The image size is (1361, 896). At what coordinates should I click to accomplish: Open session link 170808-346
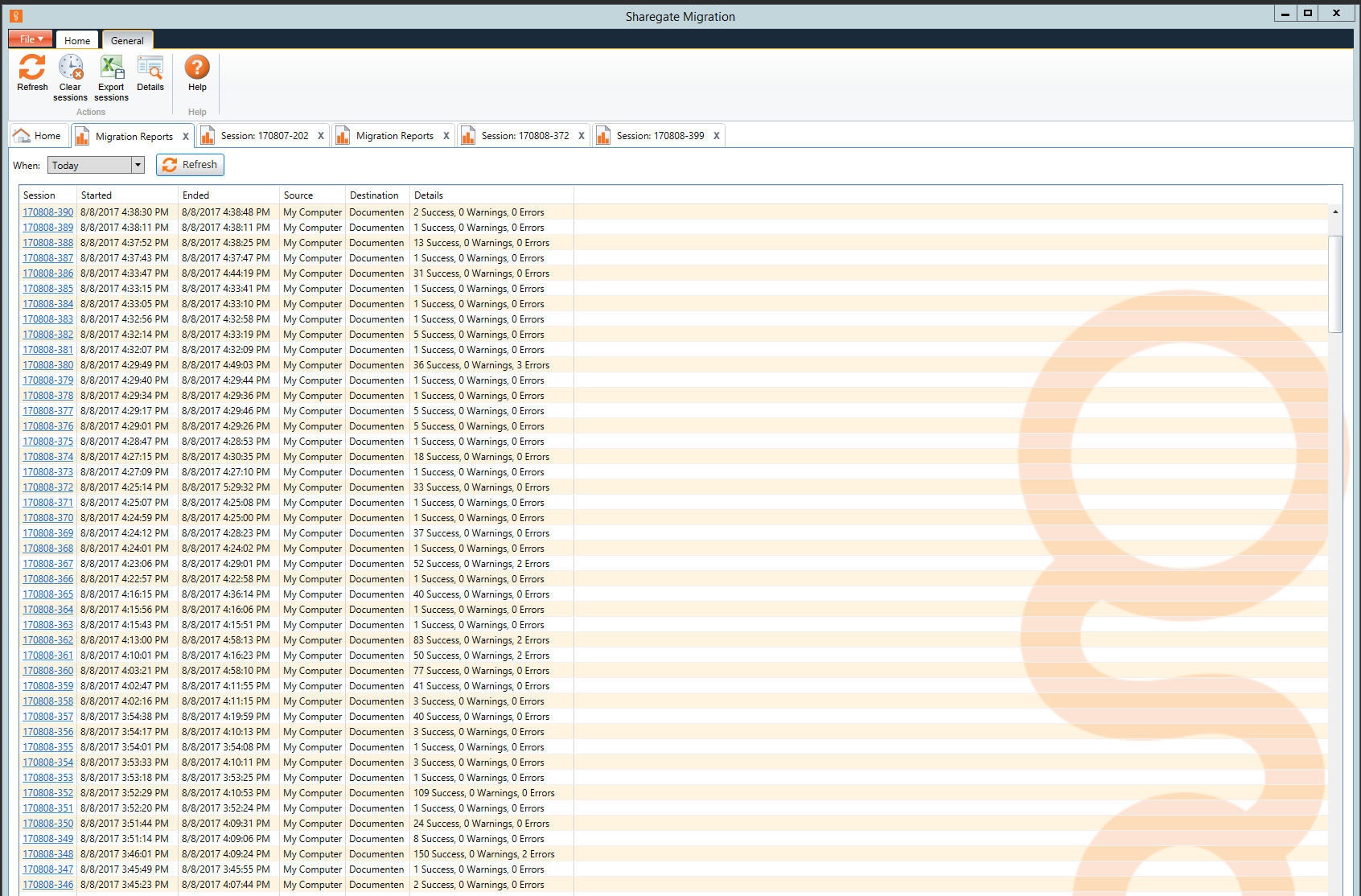47,885
